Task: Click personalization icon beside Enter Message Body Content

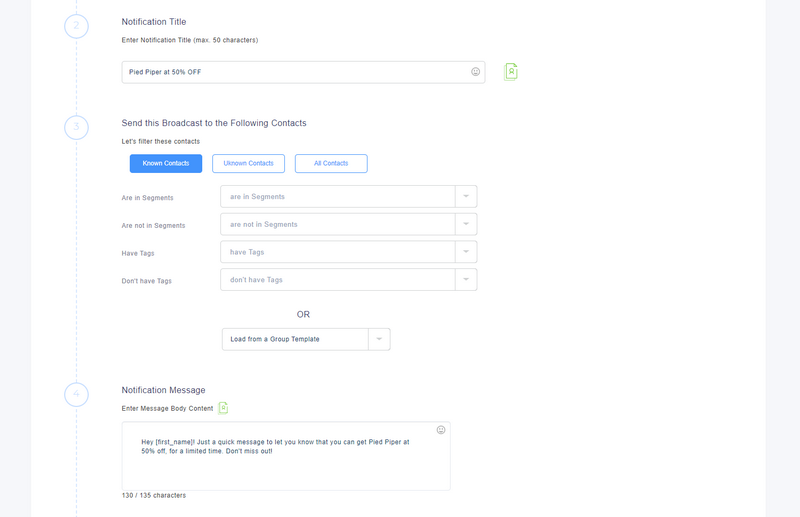Action: coord(223,408)
